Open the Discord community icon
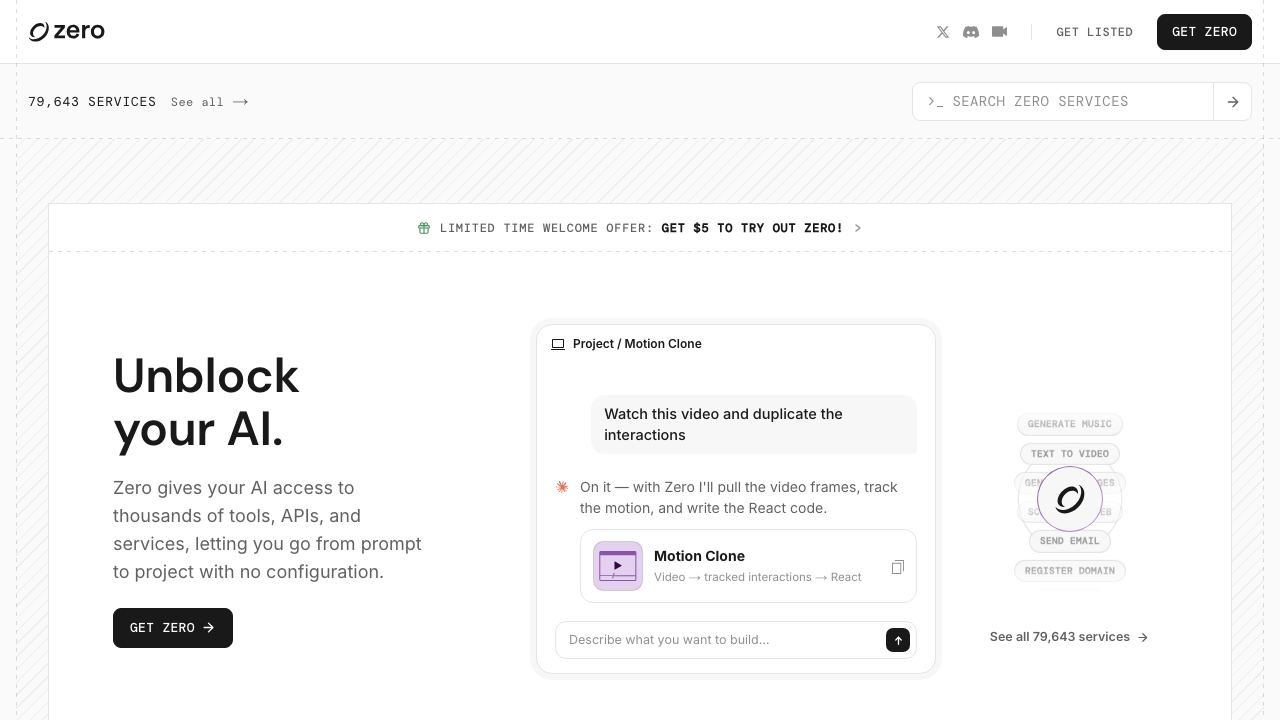The image size is (1280, 720). (971, 32)
